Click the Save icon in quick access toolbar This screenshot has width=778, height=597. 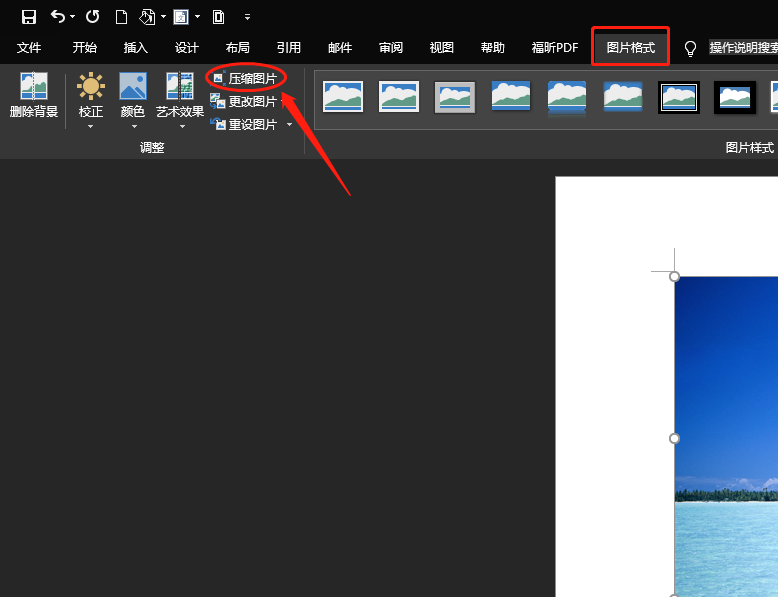click(29, 16)
